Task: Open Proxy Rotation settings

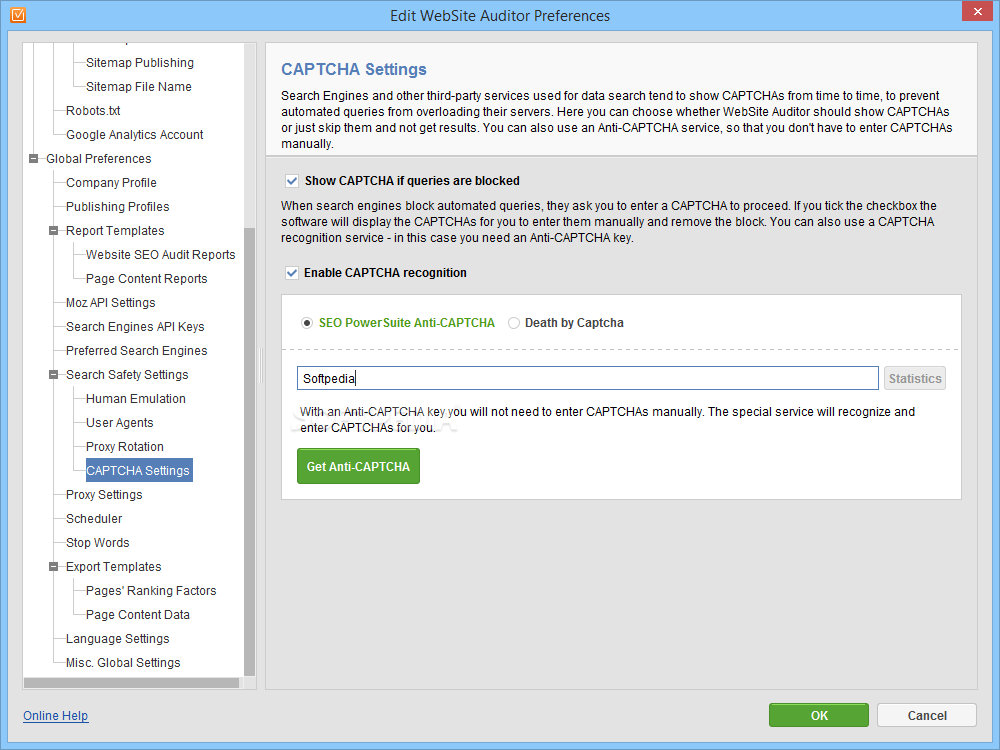Action: [x=125, y=447]
